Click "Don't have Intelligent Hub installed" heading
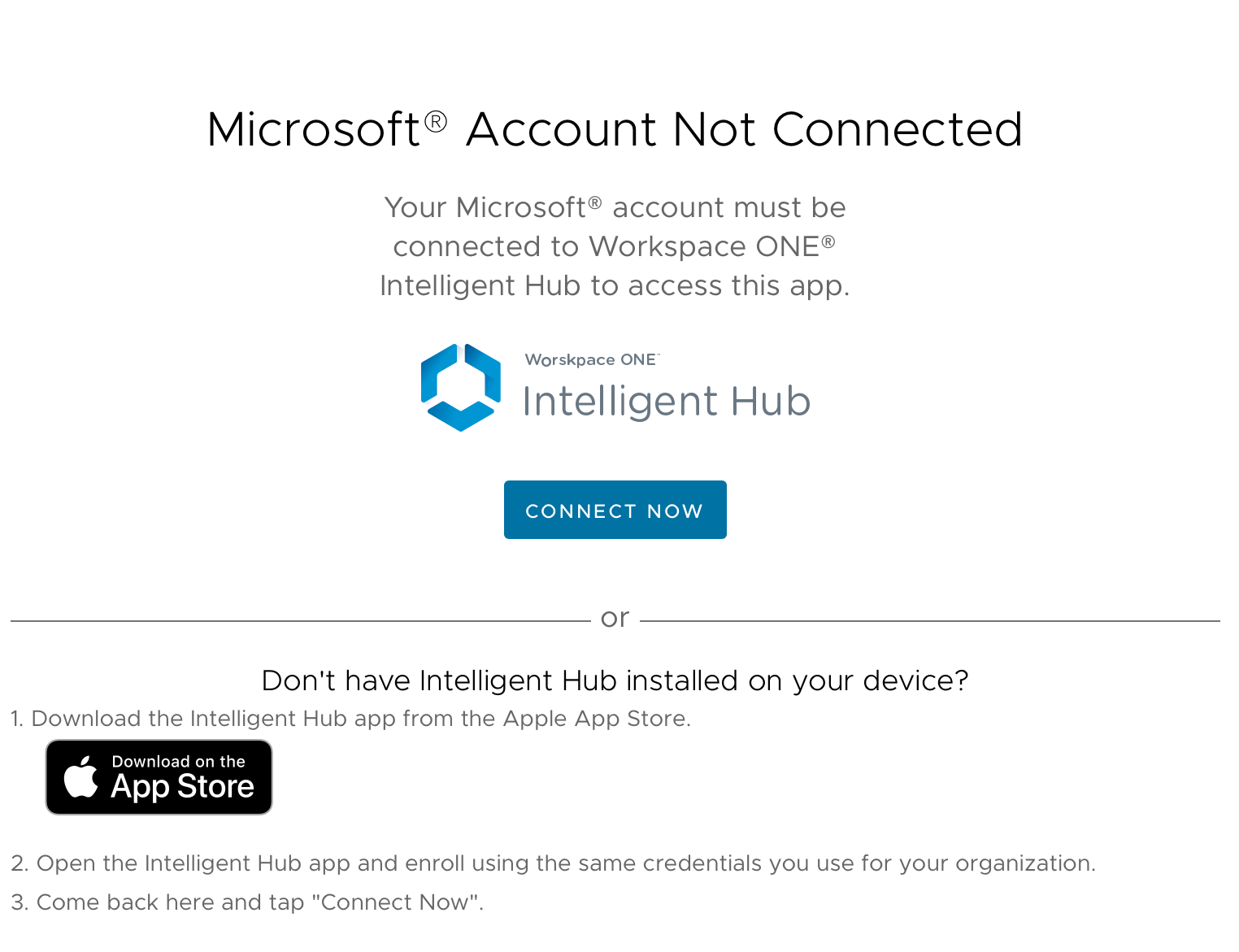Screen dimensions: 1239x952 pos(615,680)
